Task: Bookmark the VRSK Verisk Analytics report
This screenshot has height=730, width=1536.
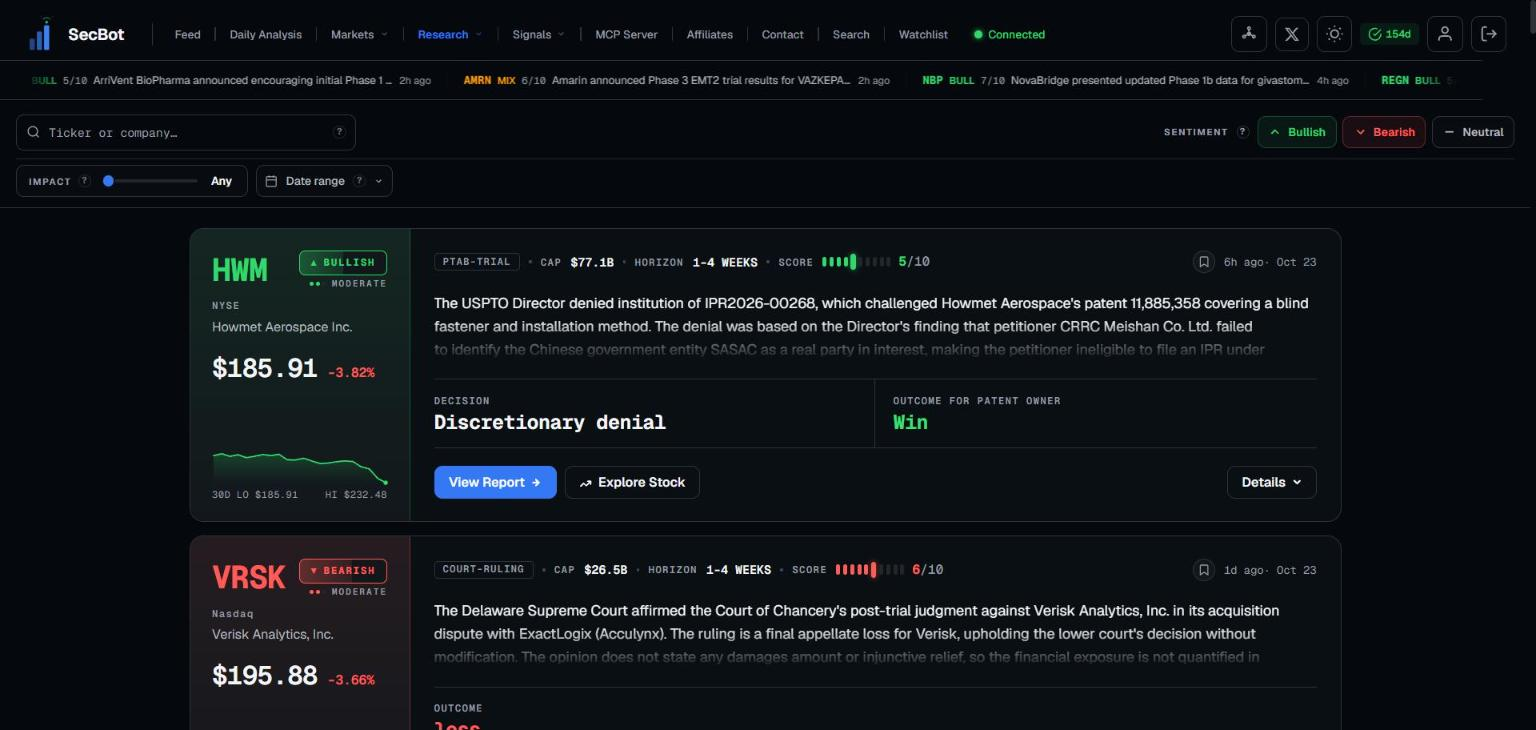Action: 1204,570
